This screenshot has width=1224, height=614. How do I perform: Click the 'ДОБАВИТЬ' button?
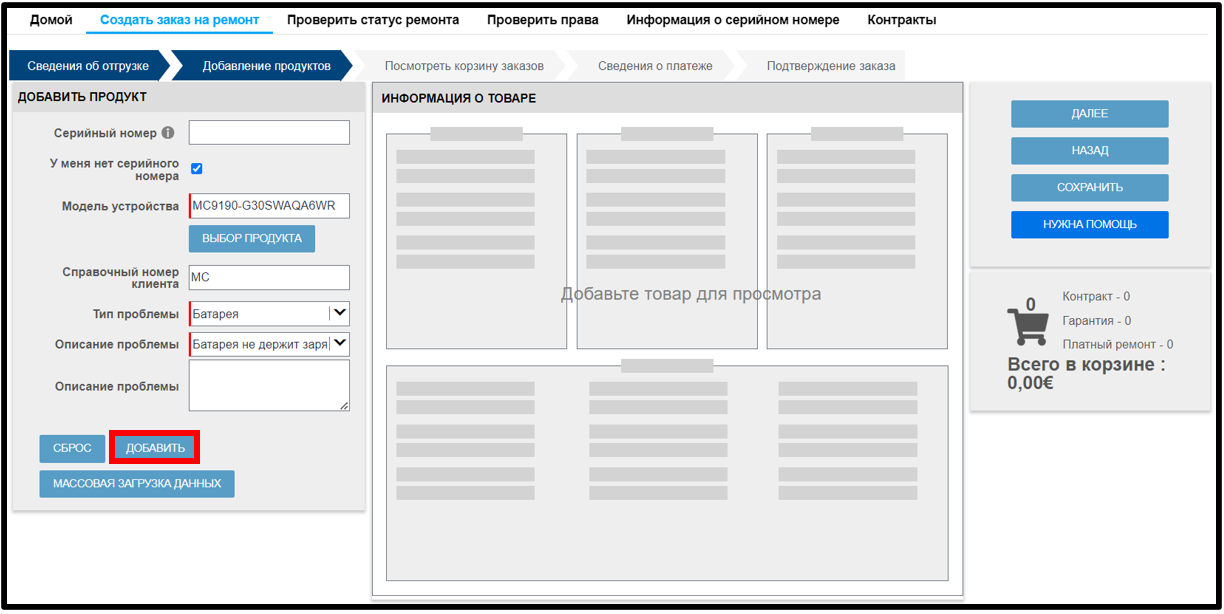(155, 448)
